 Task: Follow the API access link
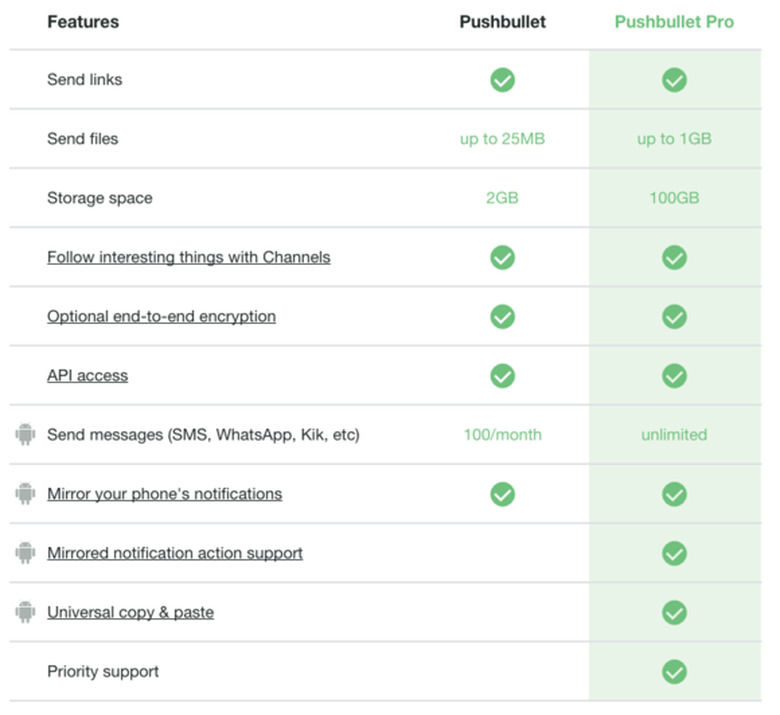coord(87,376)
